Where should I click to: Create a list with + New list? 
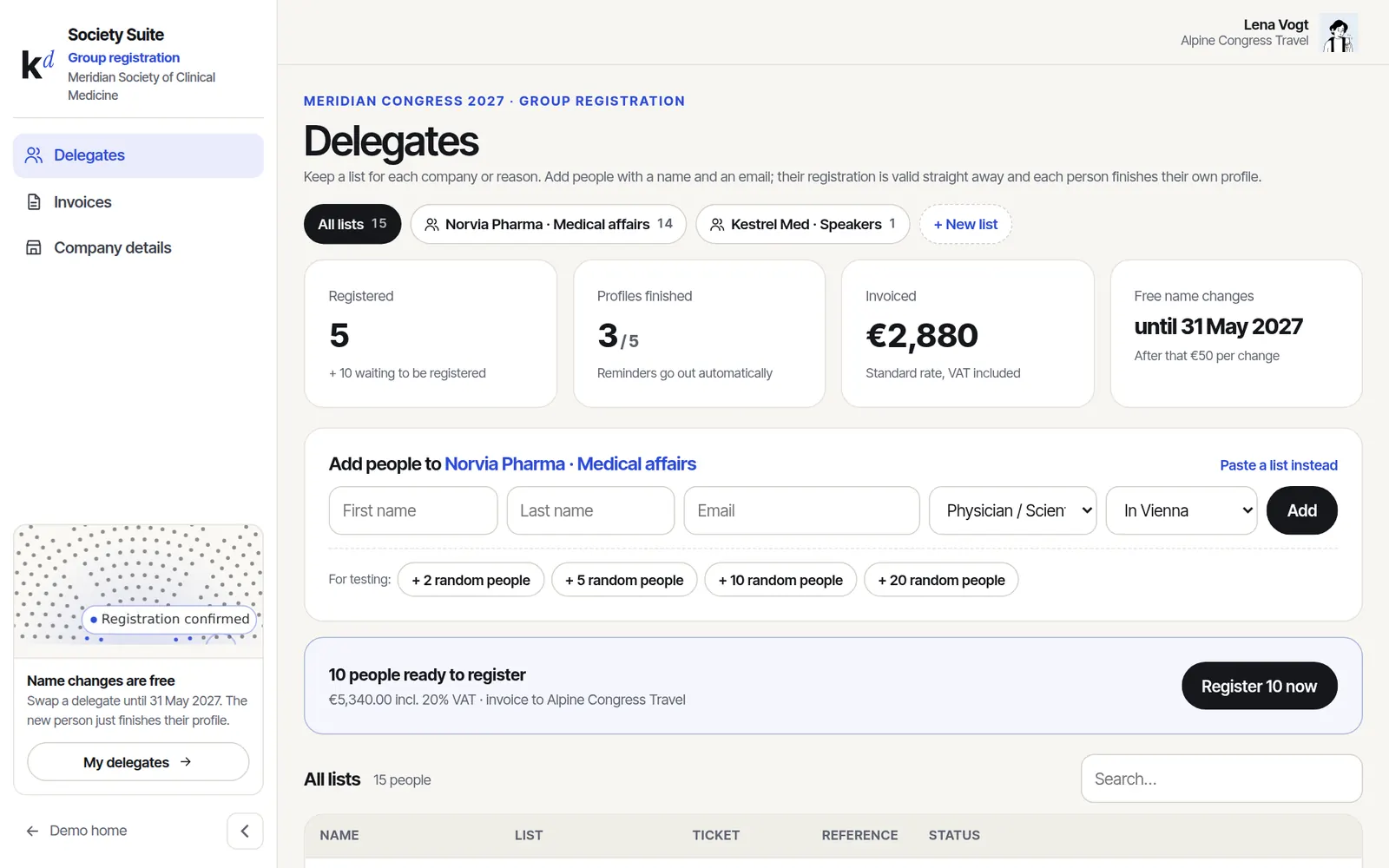(965, 224)
